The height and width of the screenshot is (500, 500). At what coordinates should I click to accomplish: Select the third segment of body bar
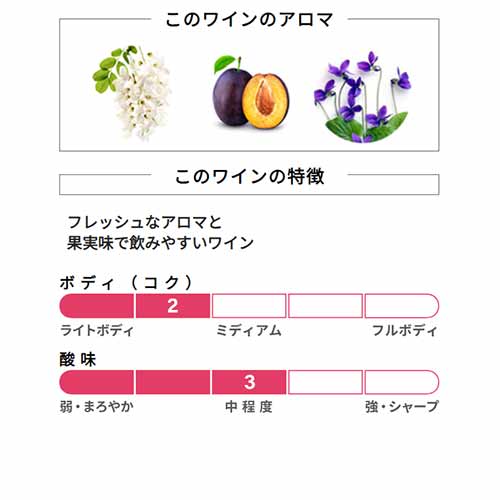(249, 306)
